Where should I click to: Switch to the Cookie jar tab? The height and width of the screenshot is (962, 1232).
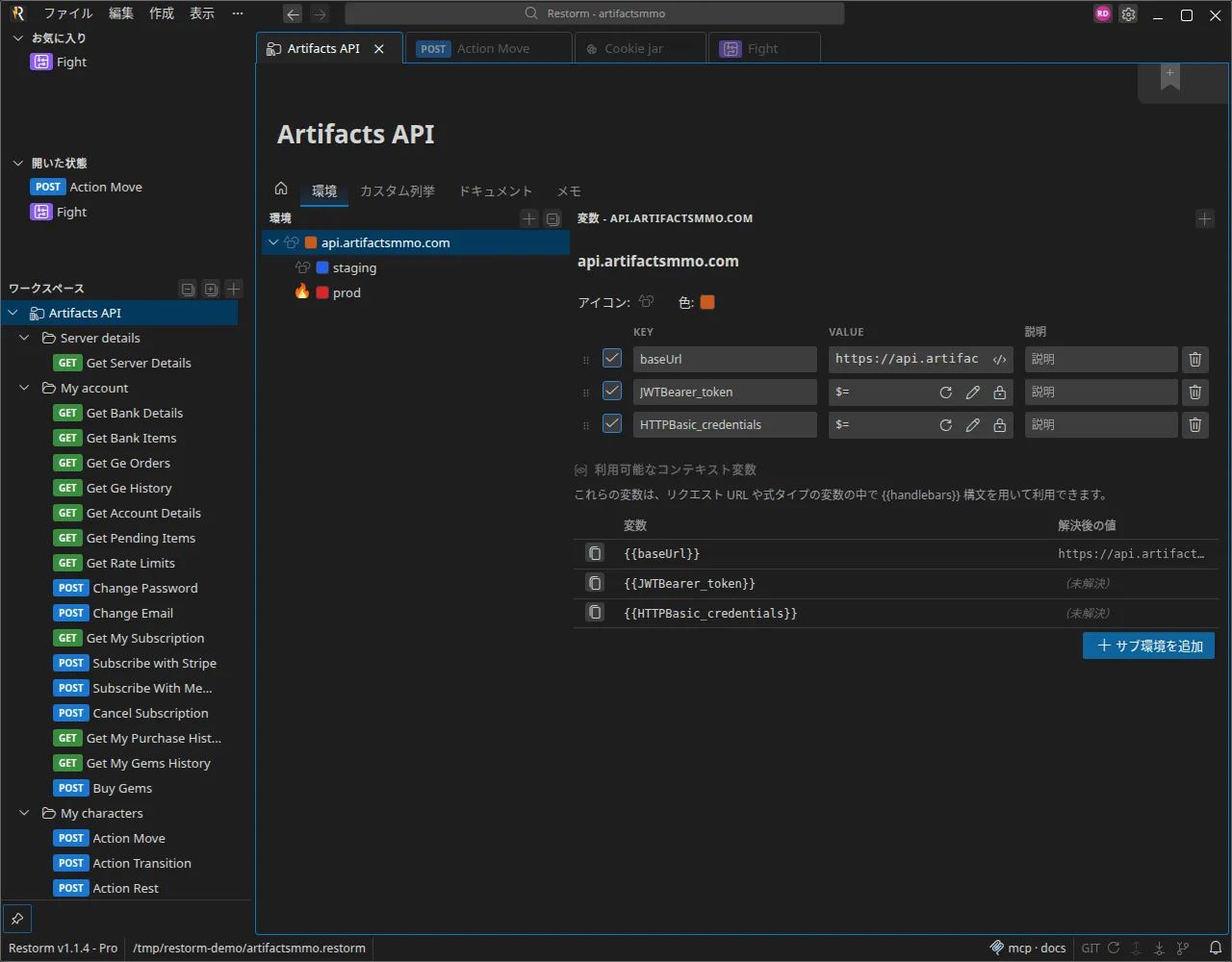coord(640,49)
